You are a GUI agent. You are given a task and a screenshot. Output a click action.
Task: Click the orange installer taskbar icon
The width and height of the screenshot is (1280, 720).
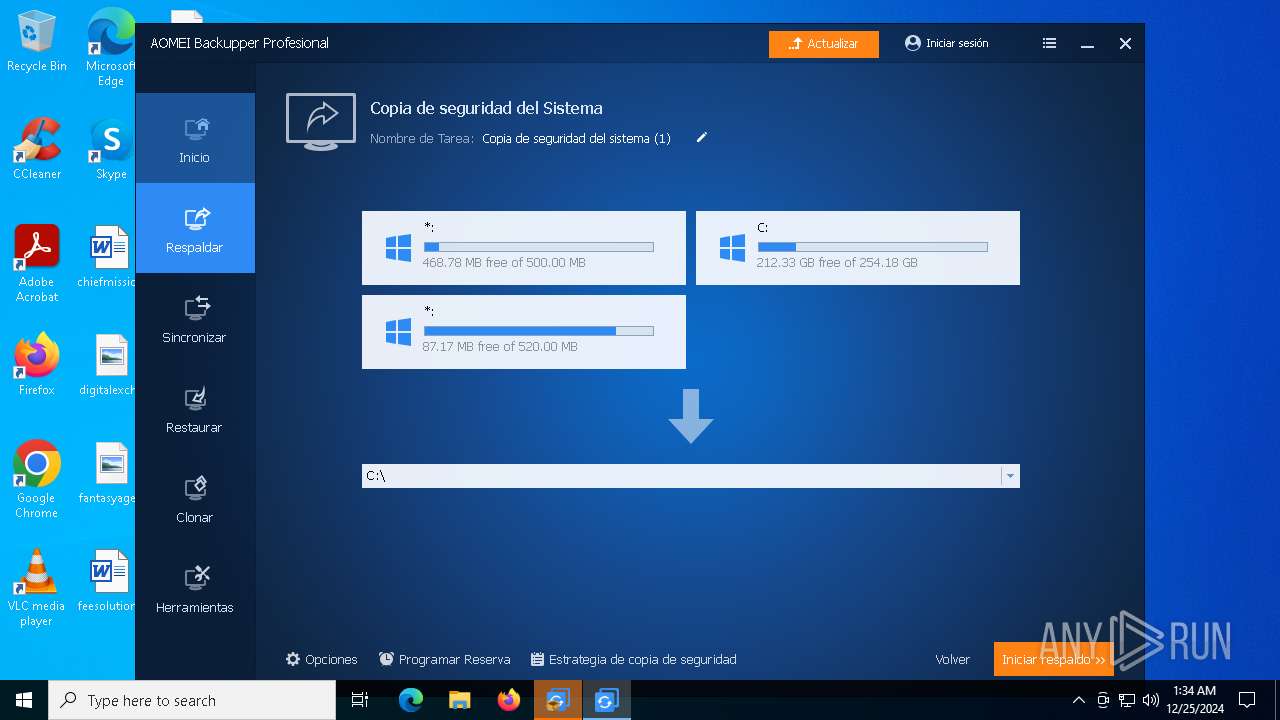558,700
